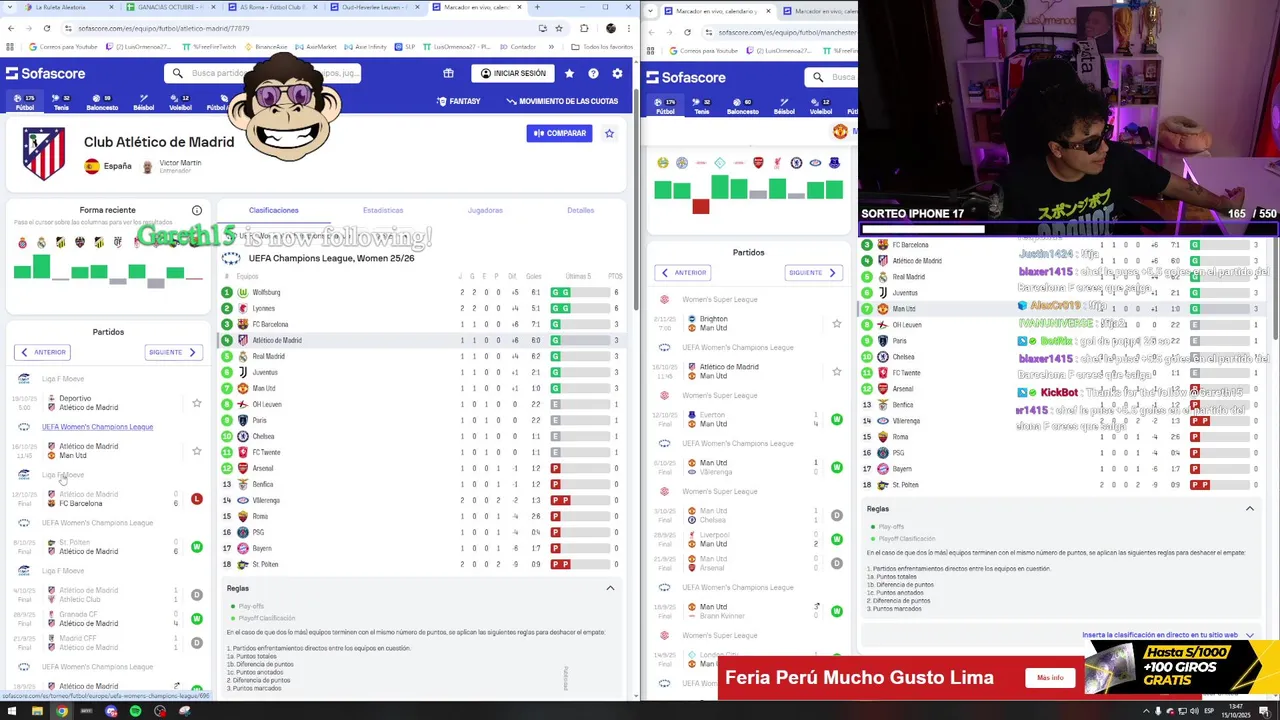Click the Manchester United crest in right window
Viewport: 1280px width, 720px height.
point(840,131)
